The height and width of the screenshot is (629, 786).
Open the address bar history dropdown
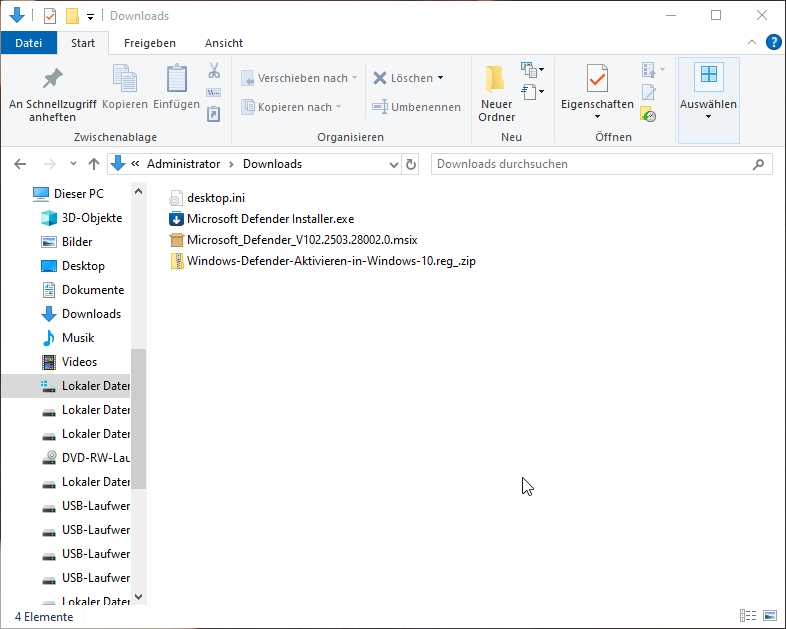tap(394, 164)
